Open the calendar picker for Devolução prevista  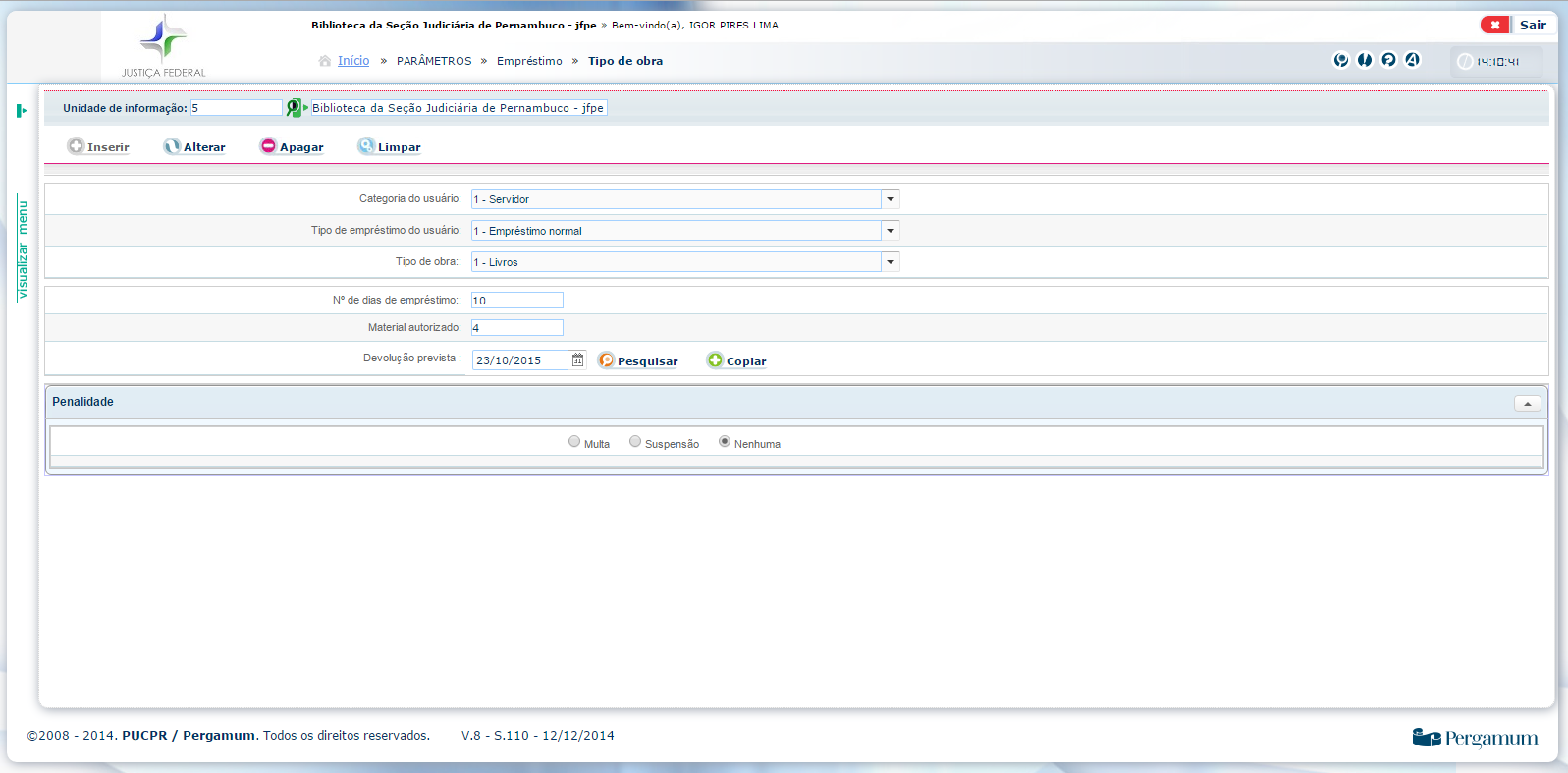(x=578, y=360)
